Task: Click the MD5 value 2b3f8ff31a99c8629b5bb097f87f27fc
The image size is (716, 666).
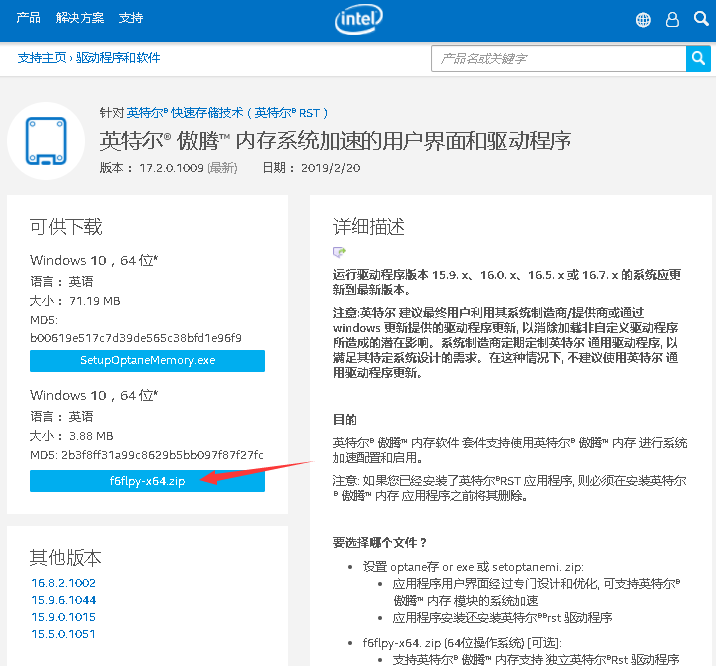Action: (x=162, y=455)
